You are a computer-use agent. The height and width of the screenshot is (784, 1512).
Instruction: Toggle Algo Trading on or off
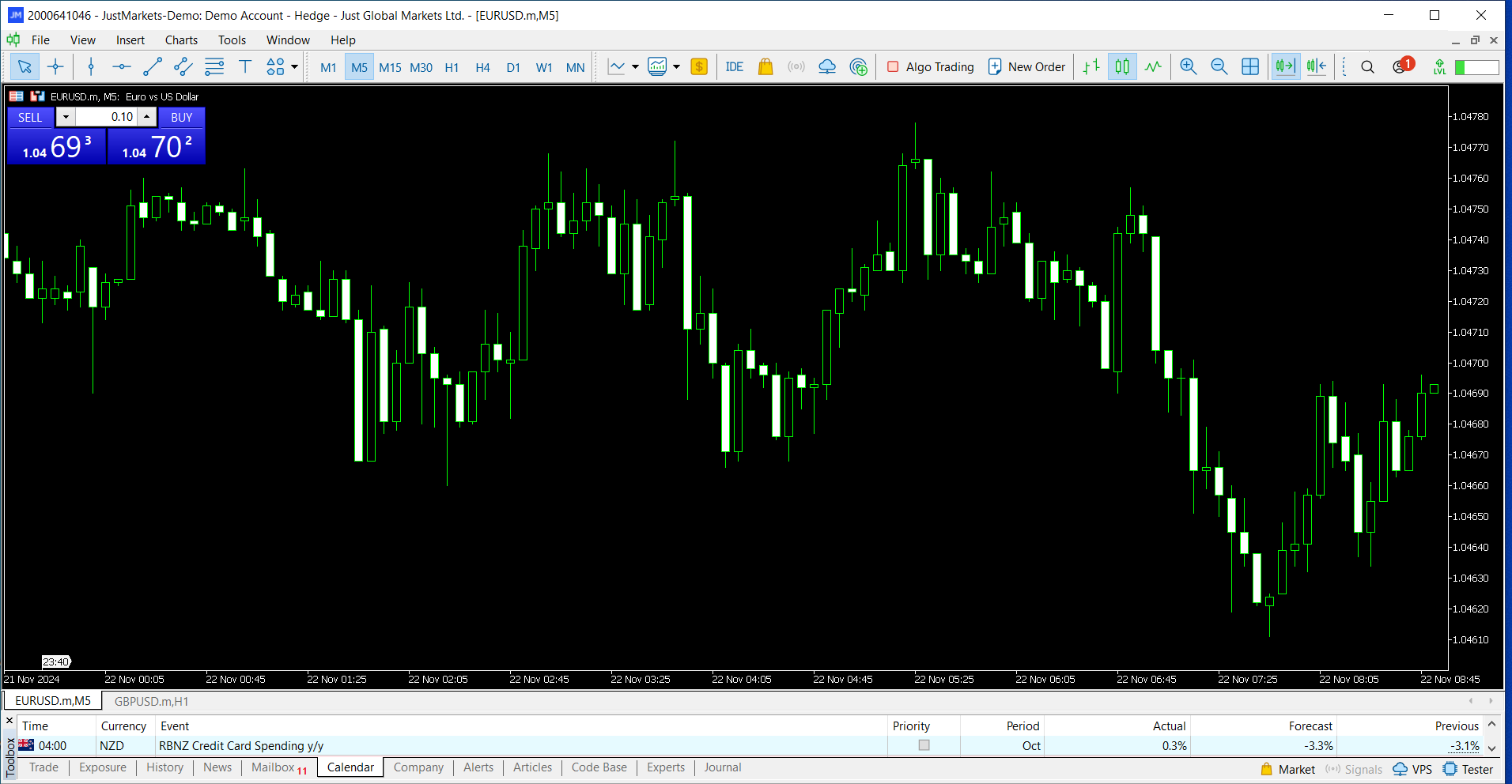931,67
